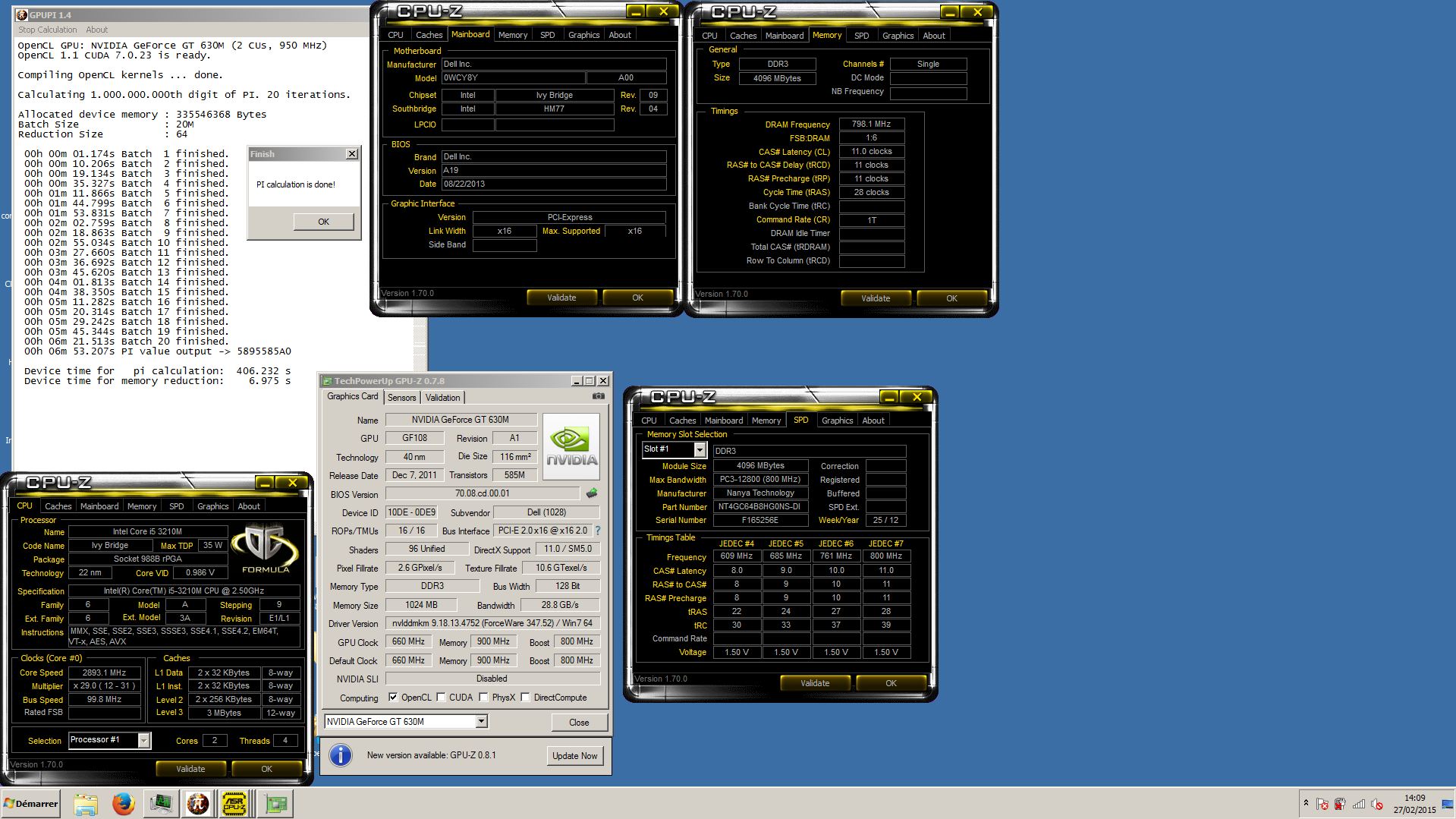Click Validate in CPU-Z Mainboard window
The height and width of the screenshot is (819, 1456).
tap(561, 298)
